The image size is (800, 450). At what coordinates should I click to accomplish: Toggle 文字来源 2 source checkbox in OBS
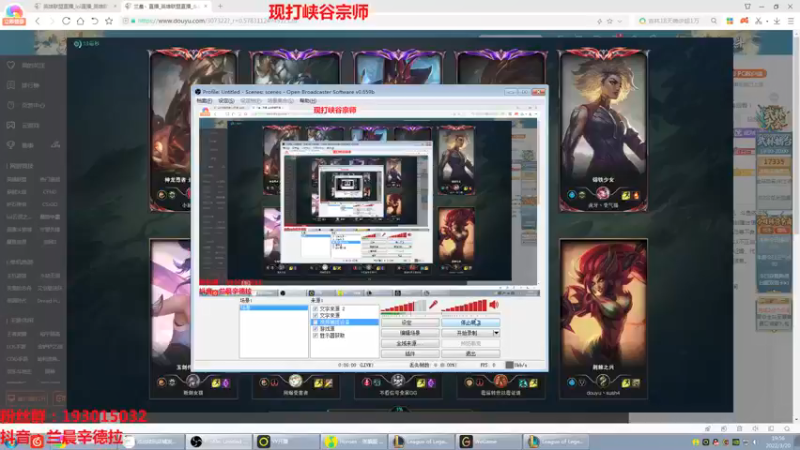pyautogui.click(x=315, y=309)
